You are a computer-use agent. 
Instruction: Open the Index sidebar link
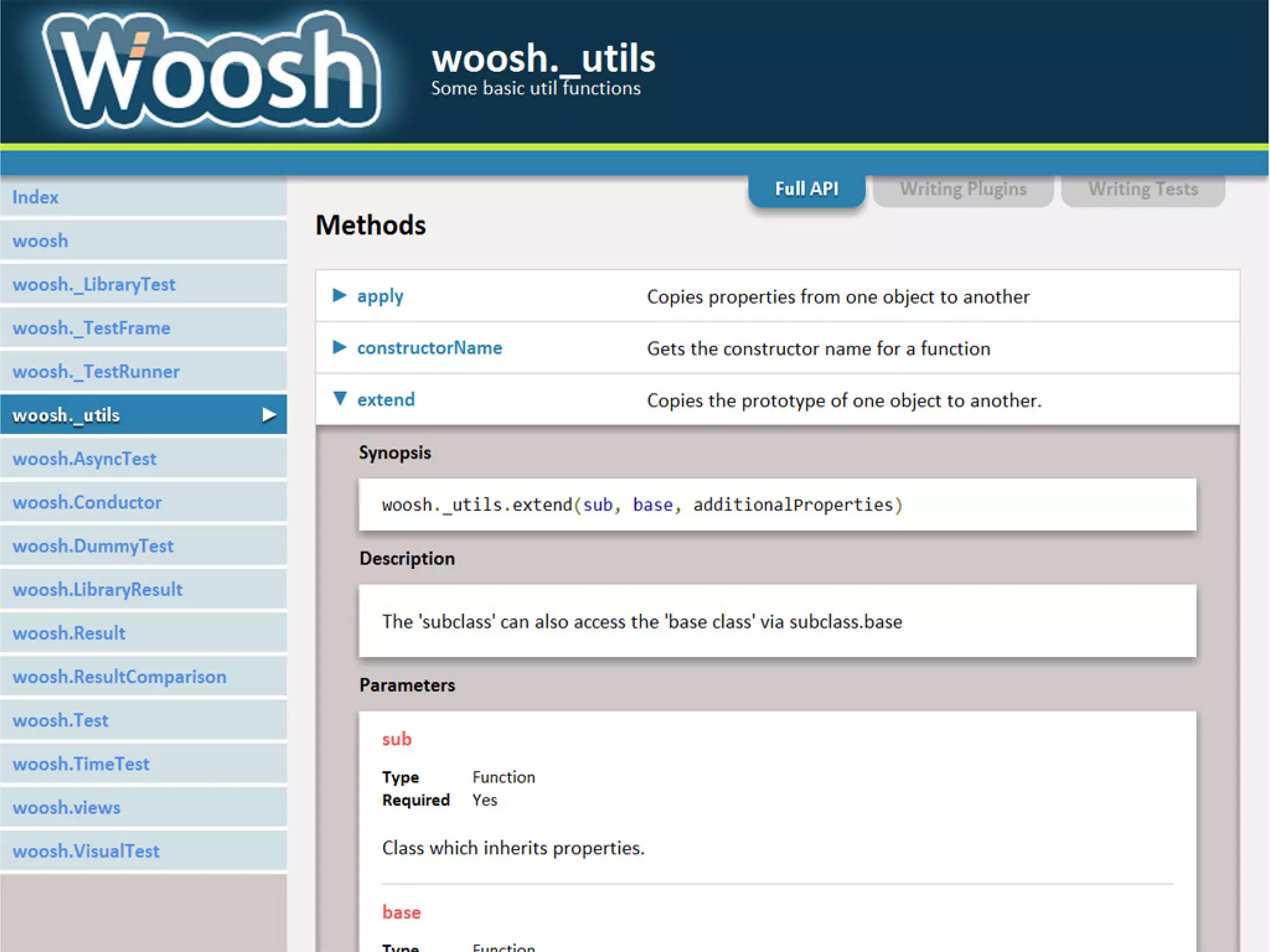click(x=143, y=197)
